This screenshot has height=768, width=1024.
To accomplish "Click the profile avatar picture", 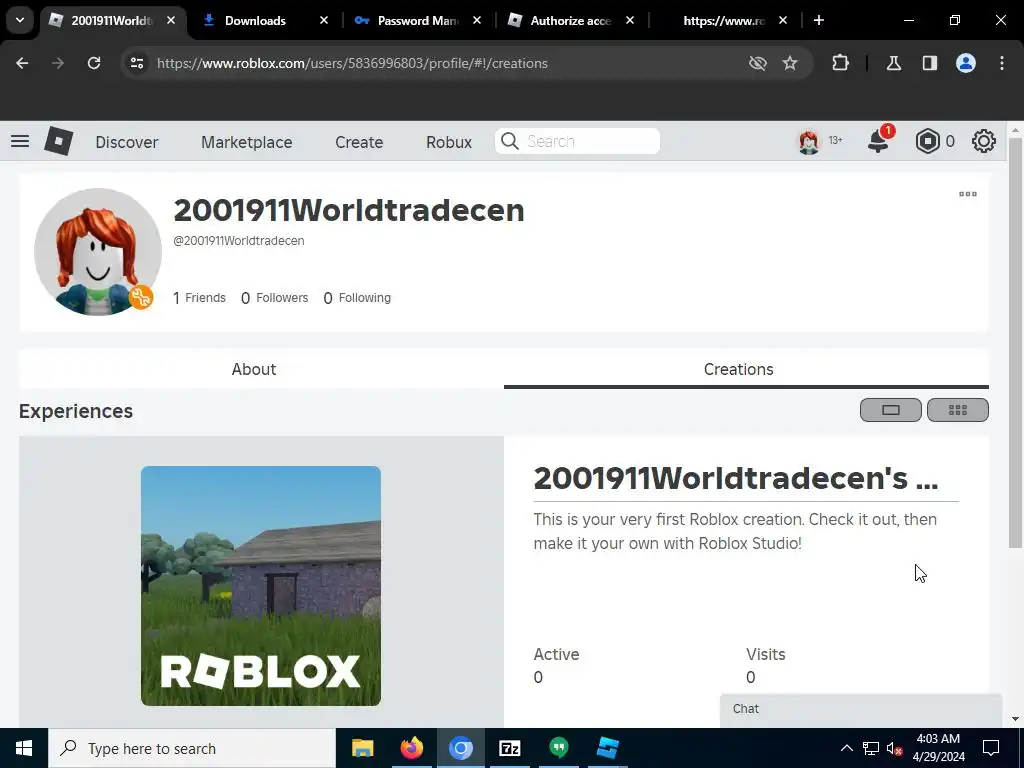I will (98, 252).
